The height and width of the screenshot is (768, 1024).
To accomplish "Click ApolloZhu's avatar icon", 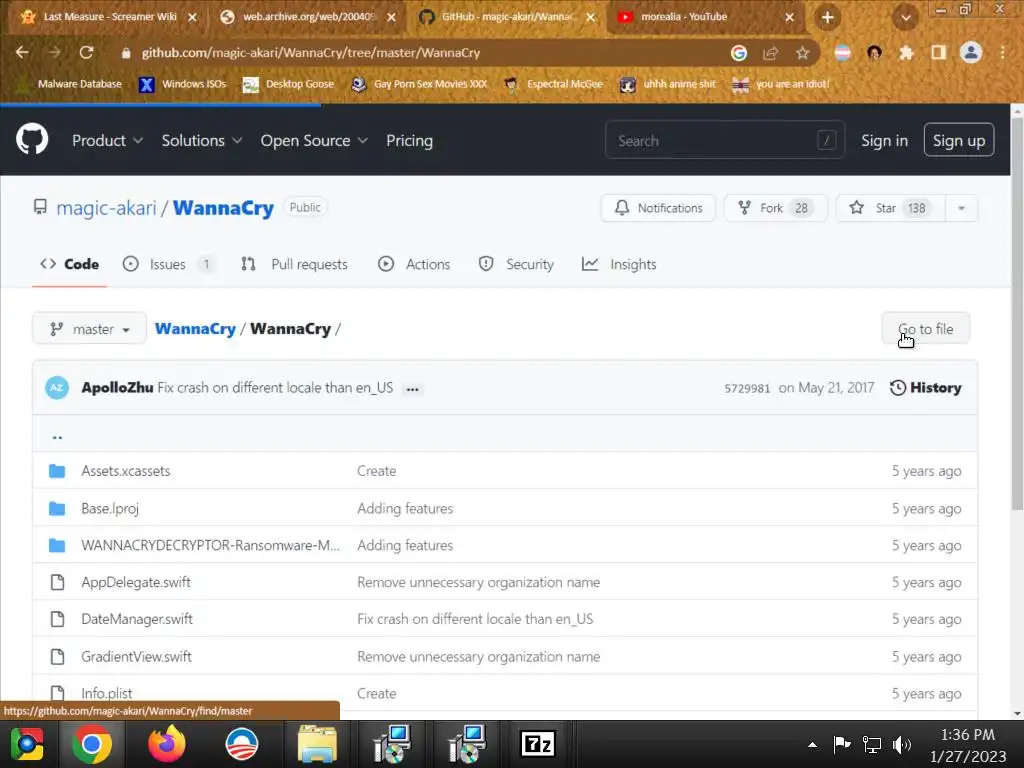I will pos(57,387).
